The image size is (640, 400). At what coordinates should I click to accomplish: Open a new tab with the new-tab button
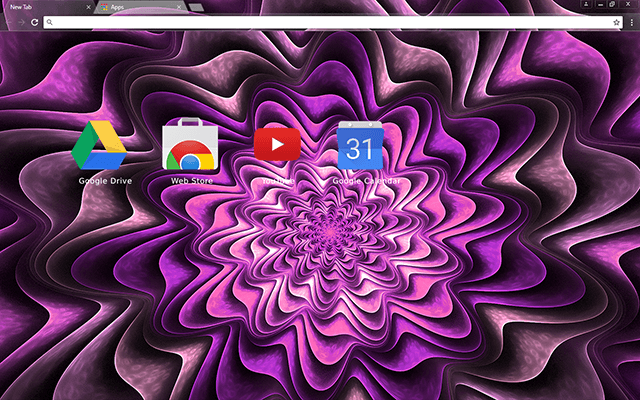pyautogui.click(x=196, y=7)
